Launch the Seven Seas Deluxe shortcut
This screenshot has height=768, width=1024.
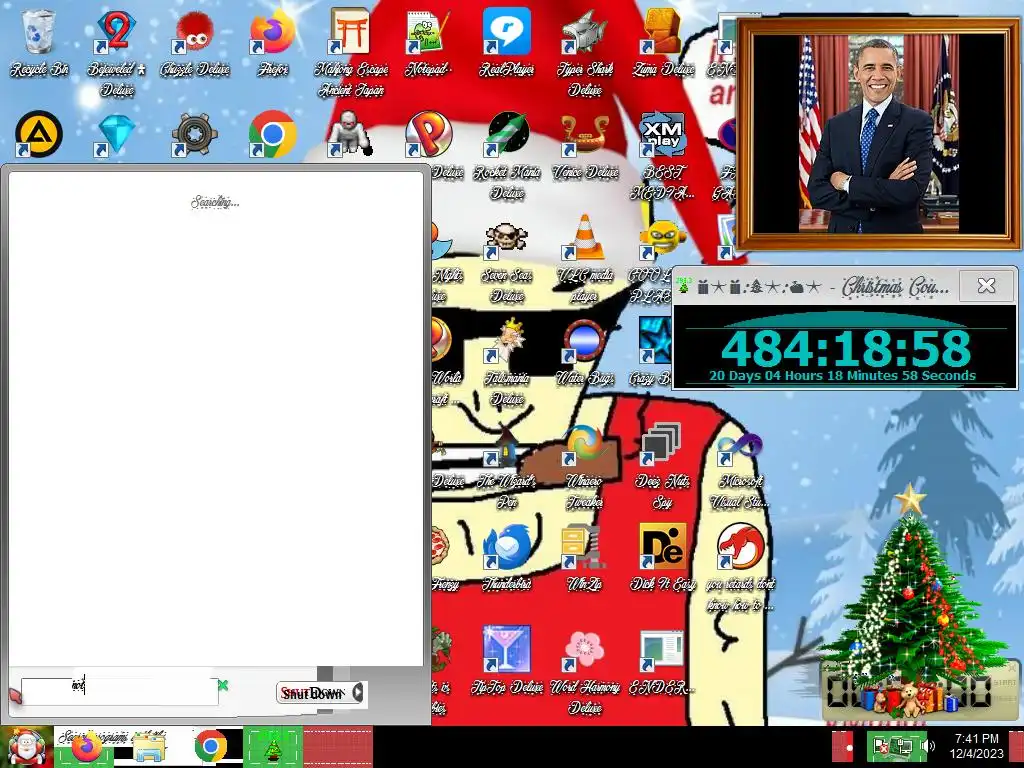507,261
